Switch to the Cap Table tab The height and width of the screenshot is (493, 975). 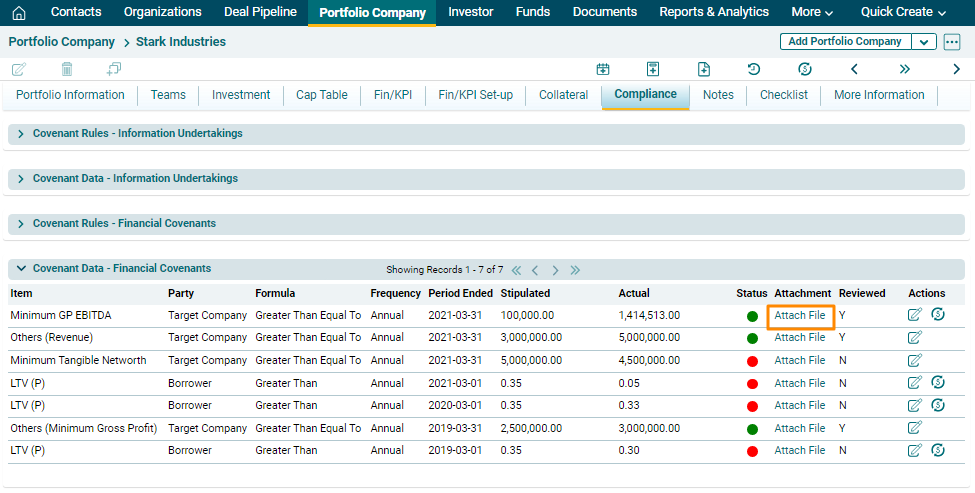(321, 95)
